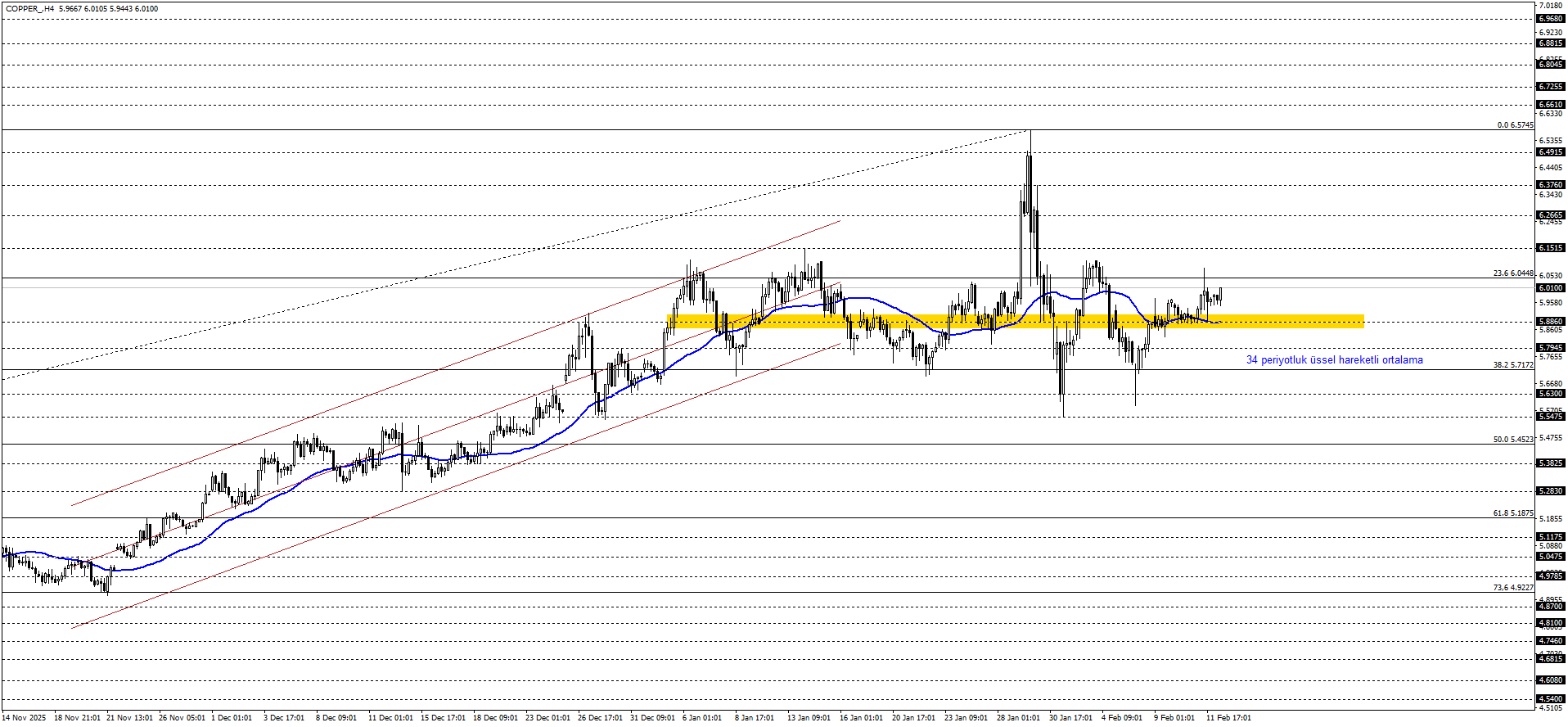Click the 6.5355 price axis value
This screenshot has height=727, width=1568.
(x=1551, y=141)
